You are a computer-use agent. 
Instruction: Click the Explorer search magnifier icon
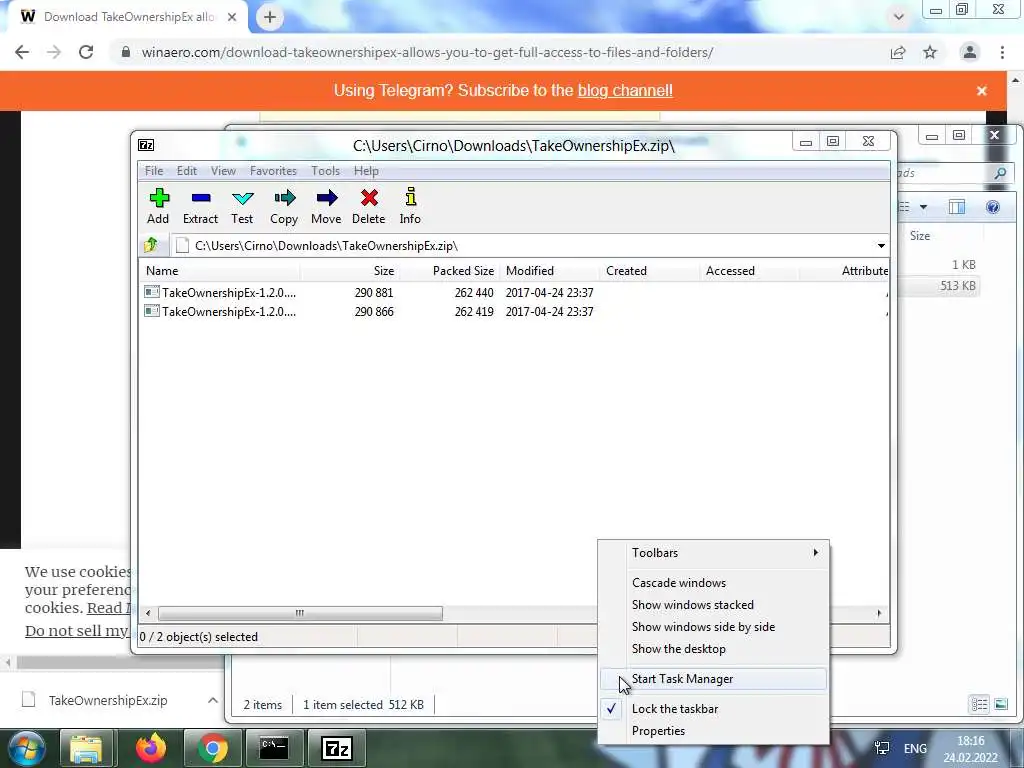1000,173
